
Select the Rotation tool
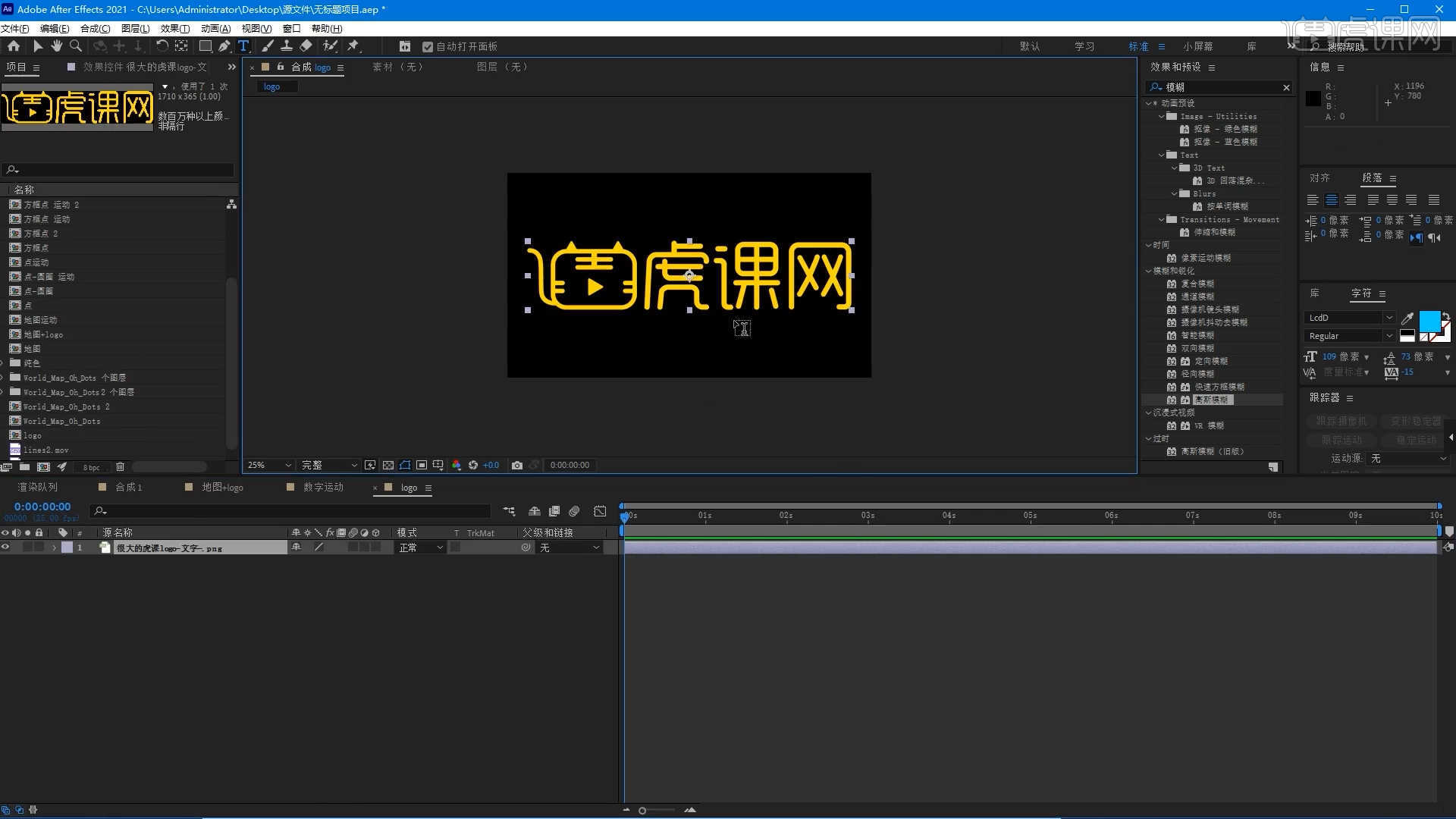[162, 46]
